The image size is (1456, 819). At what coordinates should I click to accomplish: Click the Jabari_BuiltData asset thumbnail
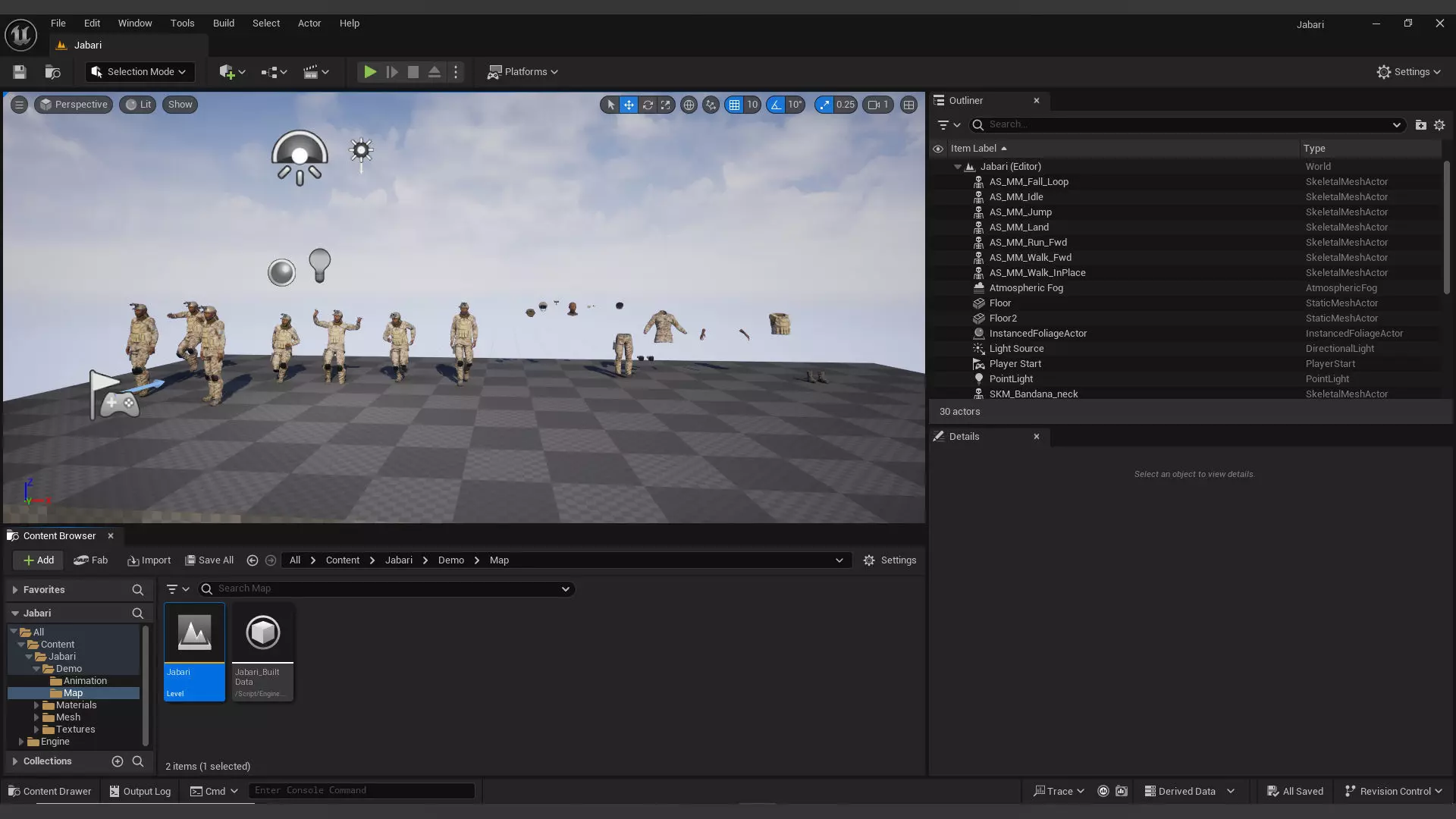[x=262, y=632]
